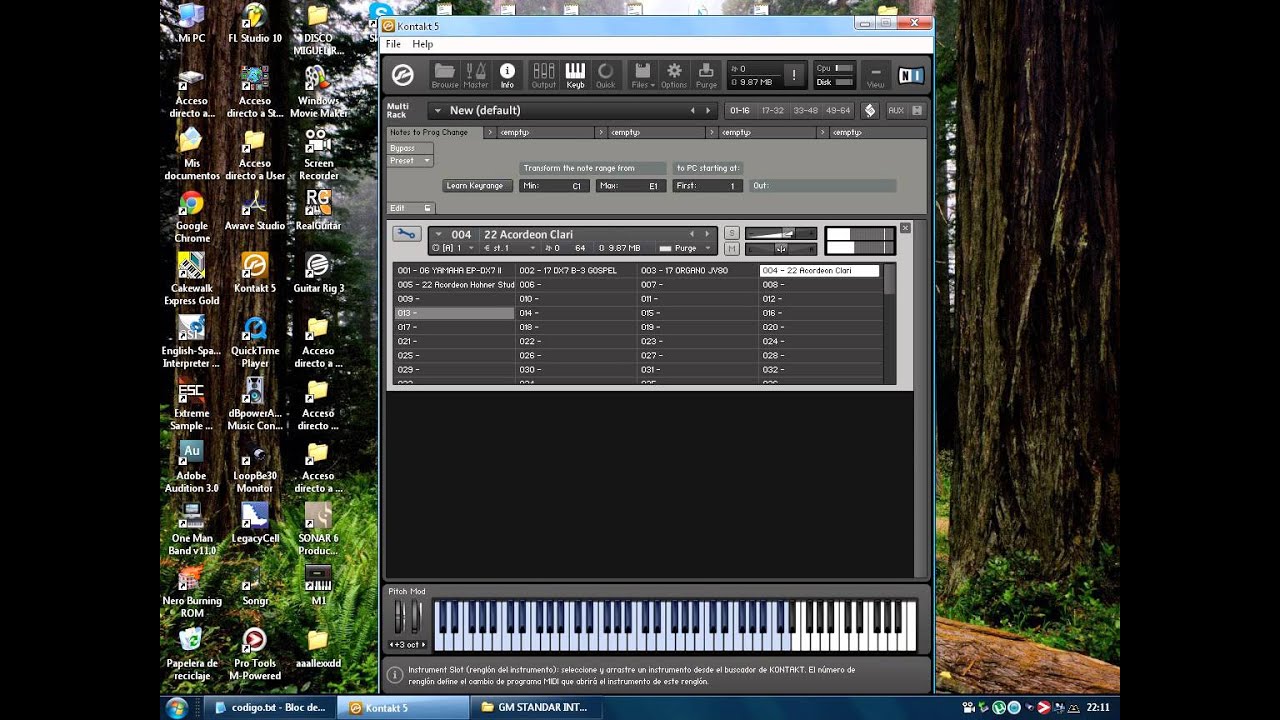
Task: Minimize rack with the View button
Action: point(875,75)
